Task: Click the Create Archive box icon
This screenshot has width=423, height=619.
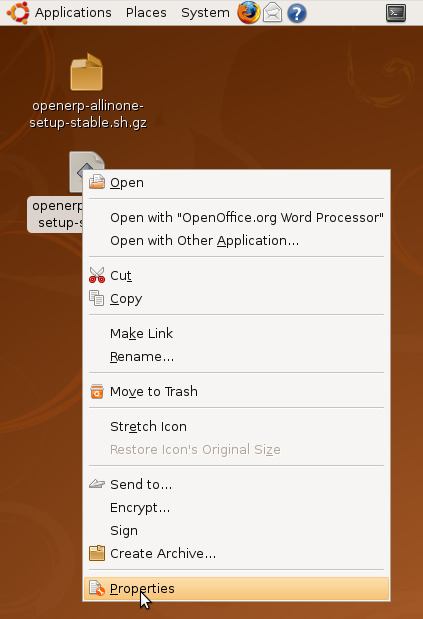Action: point(97,553)
